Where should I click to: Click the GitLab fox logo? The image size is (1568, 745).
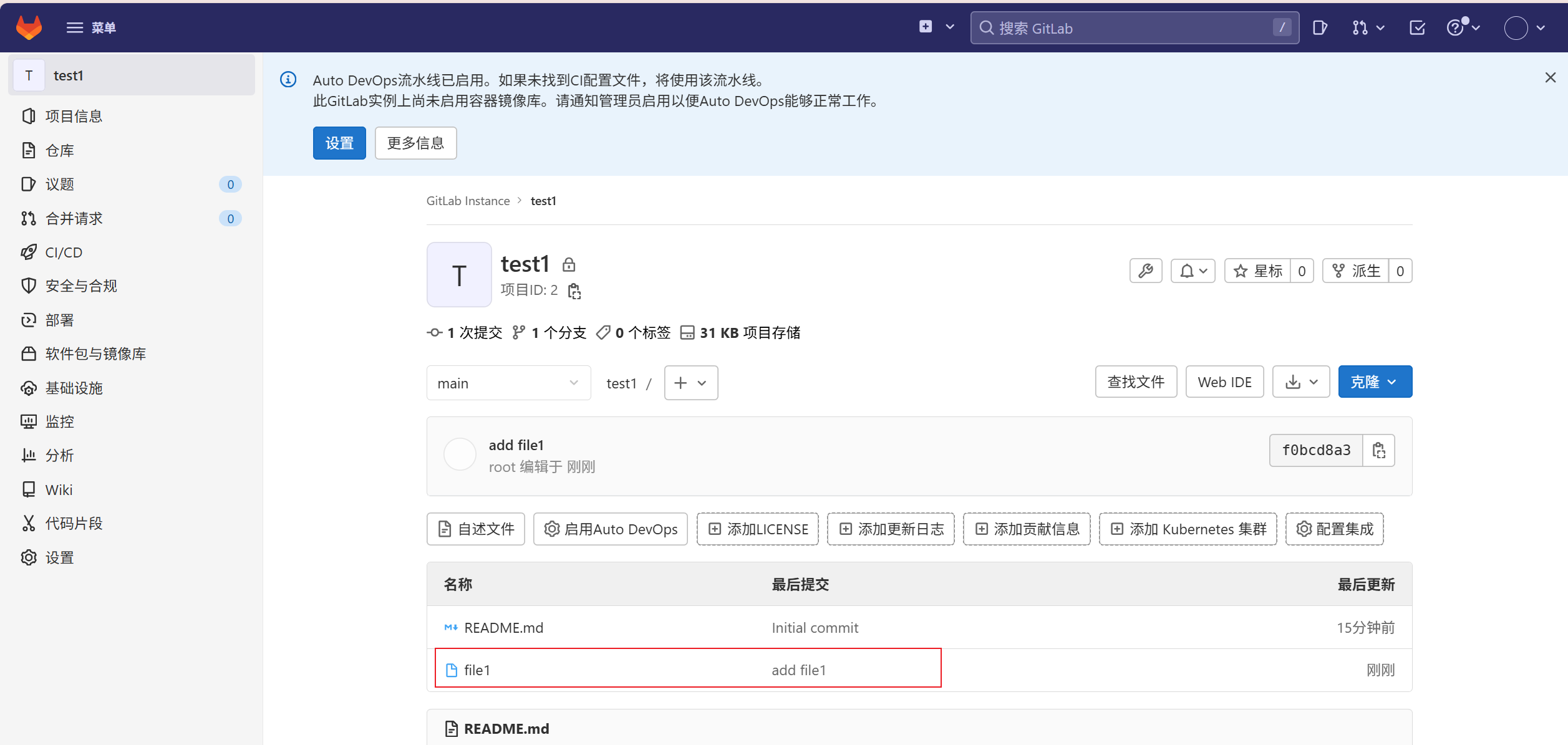29,27
